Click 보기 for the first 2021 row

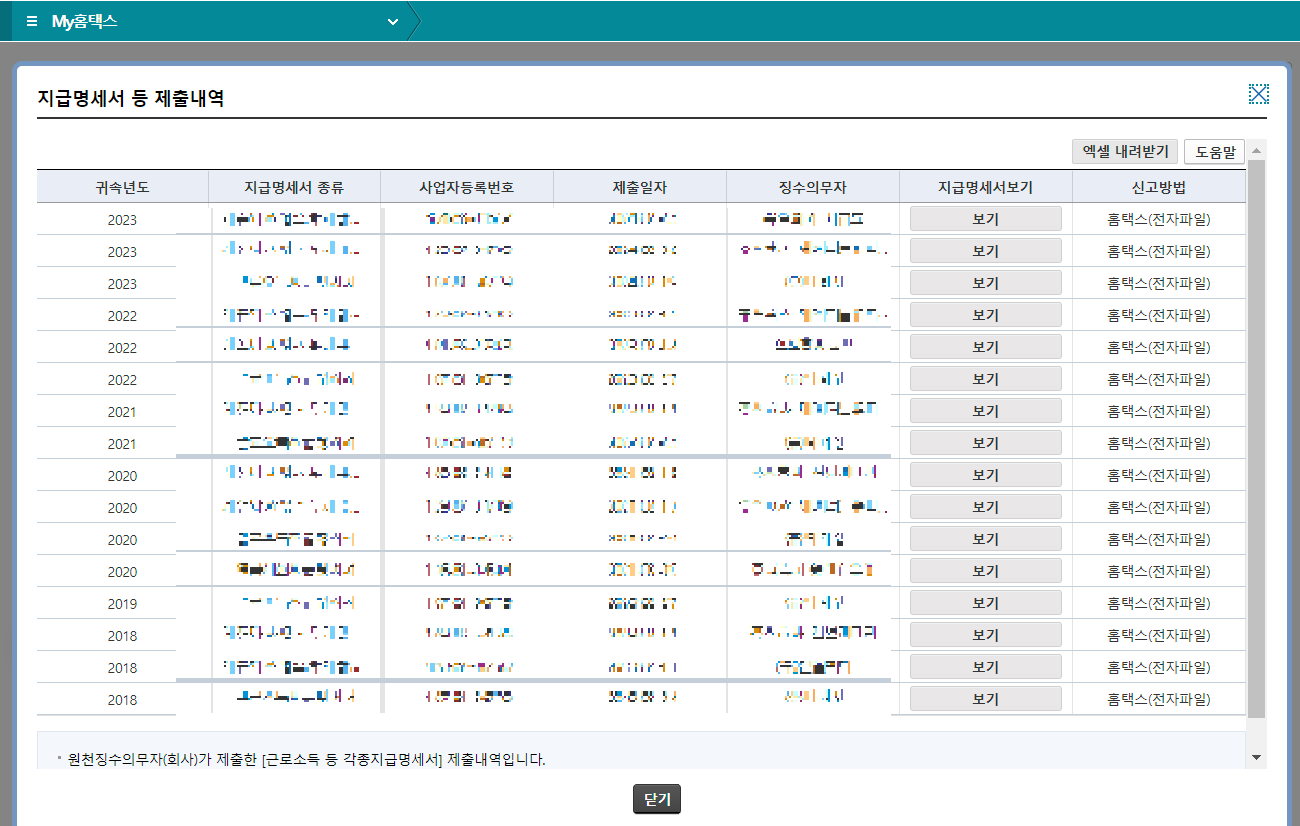pyautogui.click(x=985, y=410)
